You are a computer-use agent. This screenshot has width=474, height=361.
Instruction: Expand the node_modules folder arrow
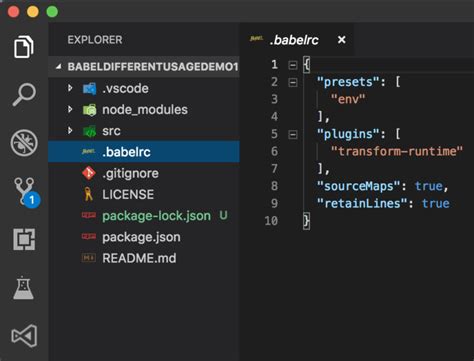[x=70, y=109]
